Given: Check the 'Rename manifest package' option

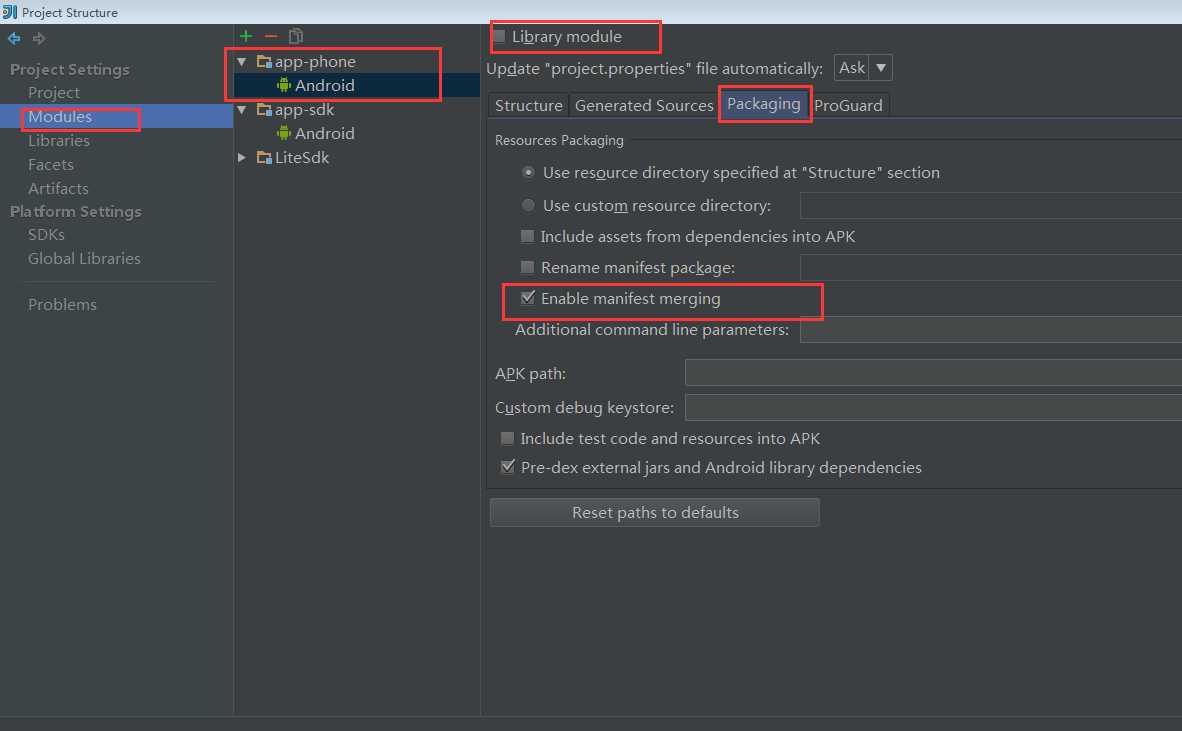Looking at the screenshot, I should 528,268.
